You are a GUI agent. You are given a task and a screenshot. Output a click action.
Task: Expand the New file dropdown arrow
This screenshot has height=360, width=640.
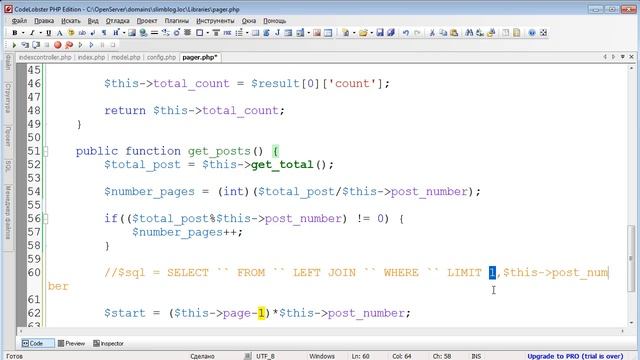[x=354, y=33]
